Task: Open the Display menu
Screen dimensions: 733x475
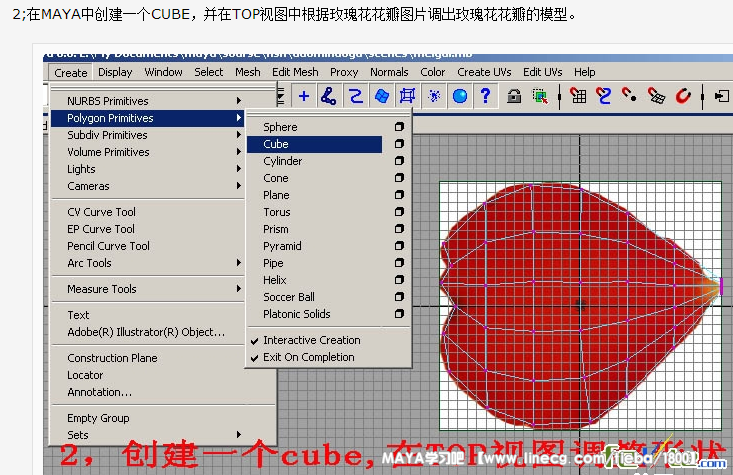Action: 115,72
